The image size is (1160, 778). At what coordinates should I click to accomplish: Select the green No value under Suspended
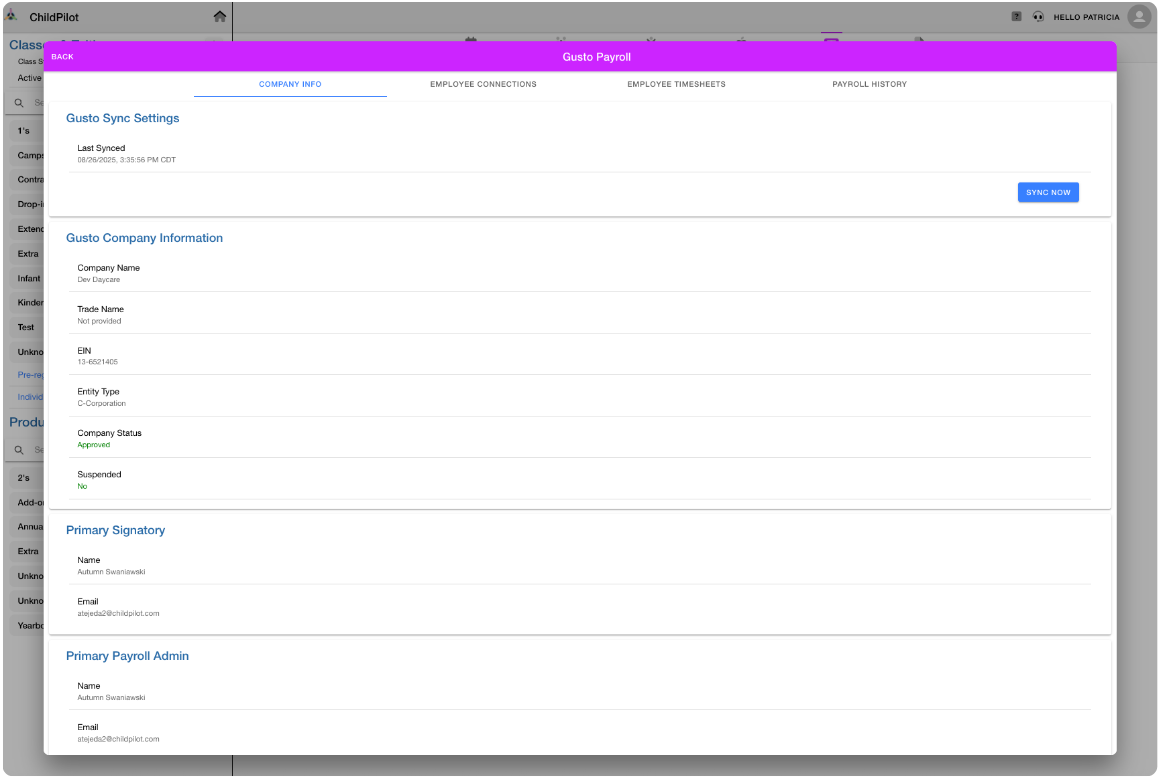82,486
